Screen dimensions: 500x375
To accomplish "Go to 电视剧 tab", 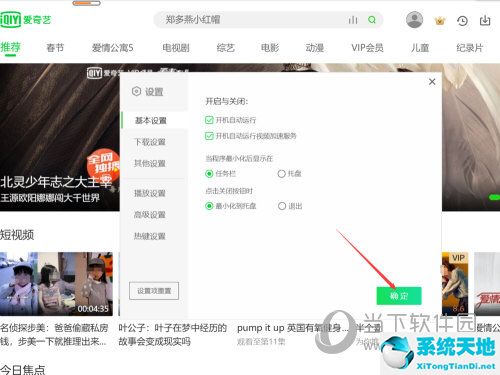I will [176, 48].
